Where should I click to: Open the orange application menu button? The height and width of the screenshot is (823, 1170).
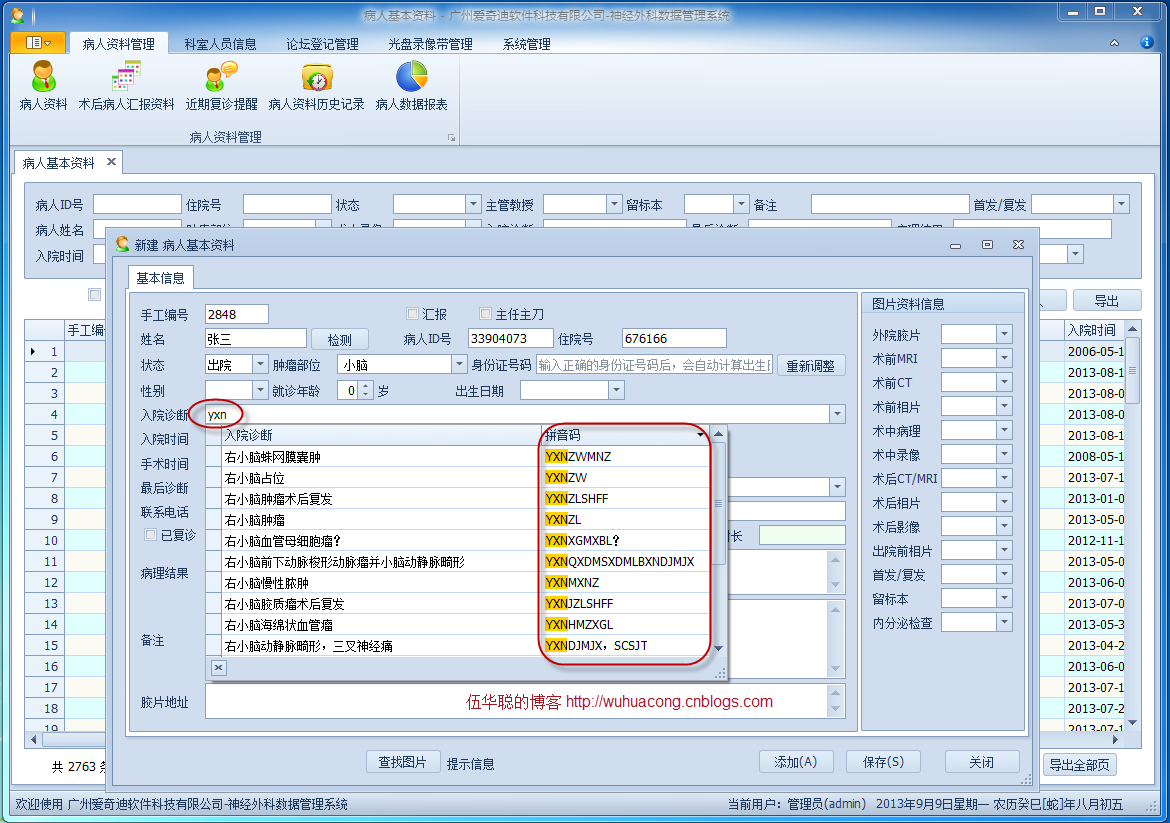[38, 43]
